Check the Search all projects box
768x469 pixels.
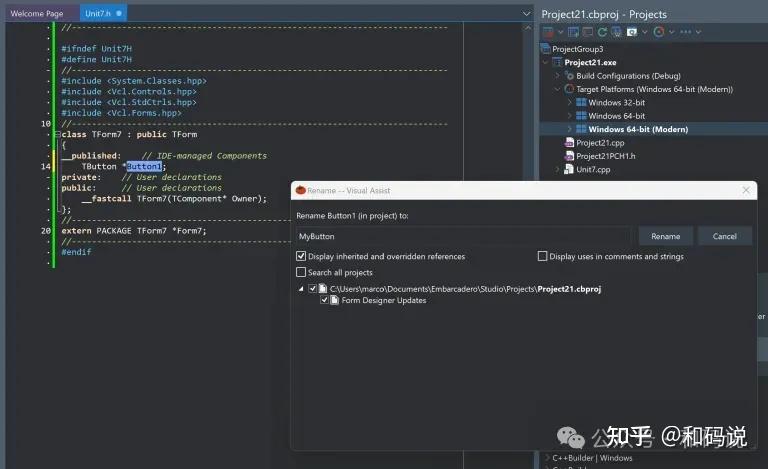(x=301, y=272)
